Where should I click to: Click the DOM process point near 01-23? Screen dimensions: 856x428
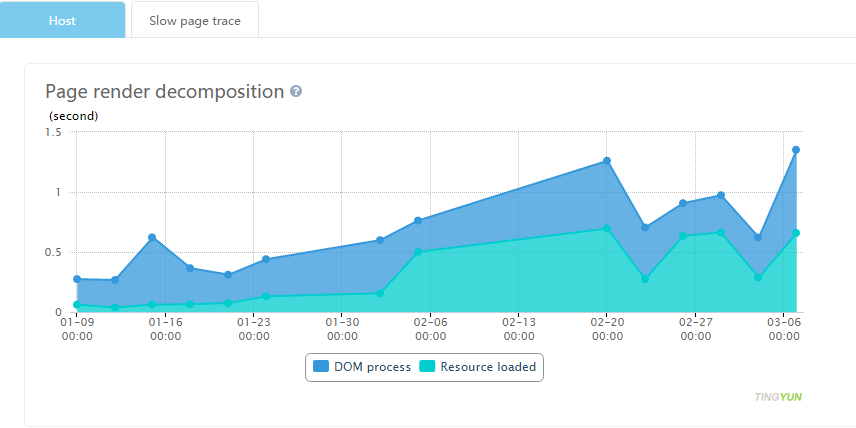point(266,259)
